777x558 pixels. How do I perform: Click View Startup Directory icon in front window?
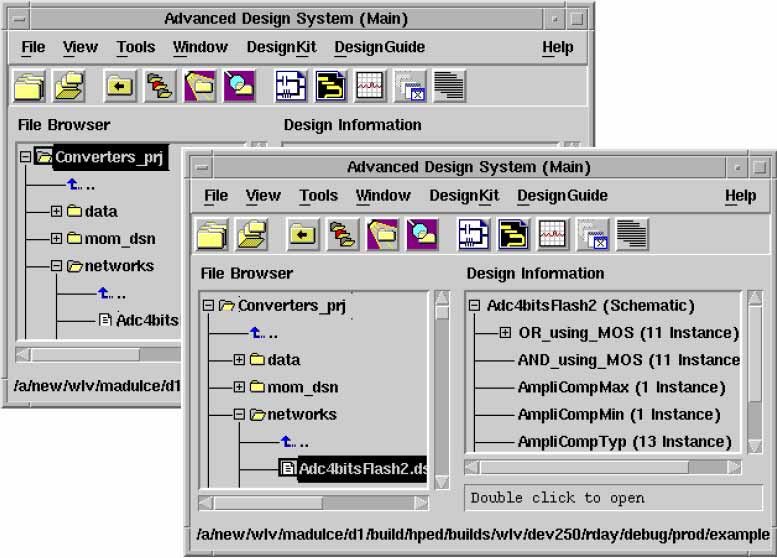302,234
